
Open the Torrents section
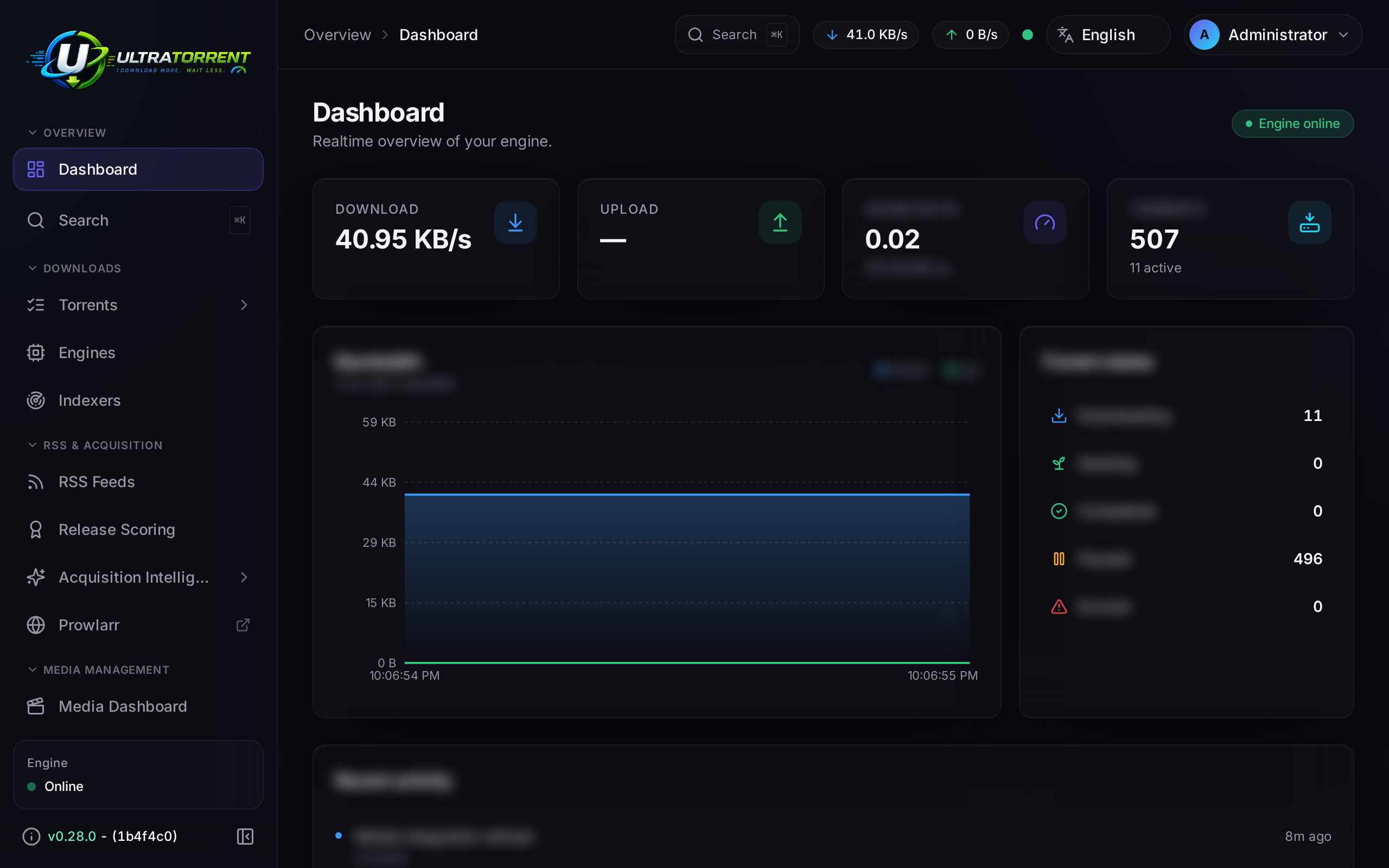tap(138, 305)
